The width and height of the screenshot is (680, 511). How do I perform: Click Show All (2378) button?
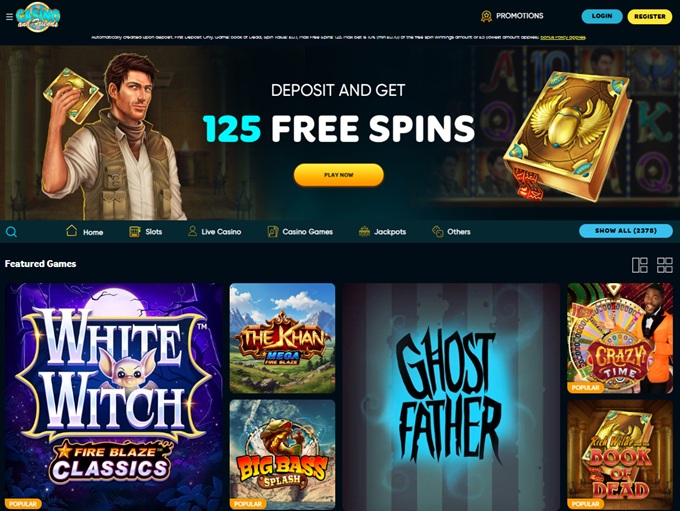[626, 231]
